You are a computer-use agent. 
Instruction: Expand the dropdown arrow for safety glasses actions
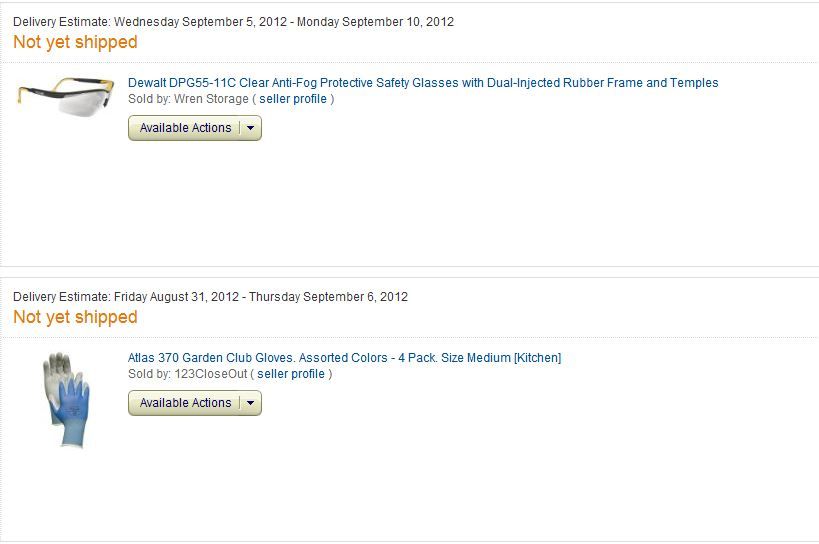click(251, 128)
